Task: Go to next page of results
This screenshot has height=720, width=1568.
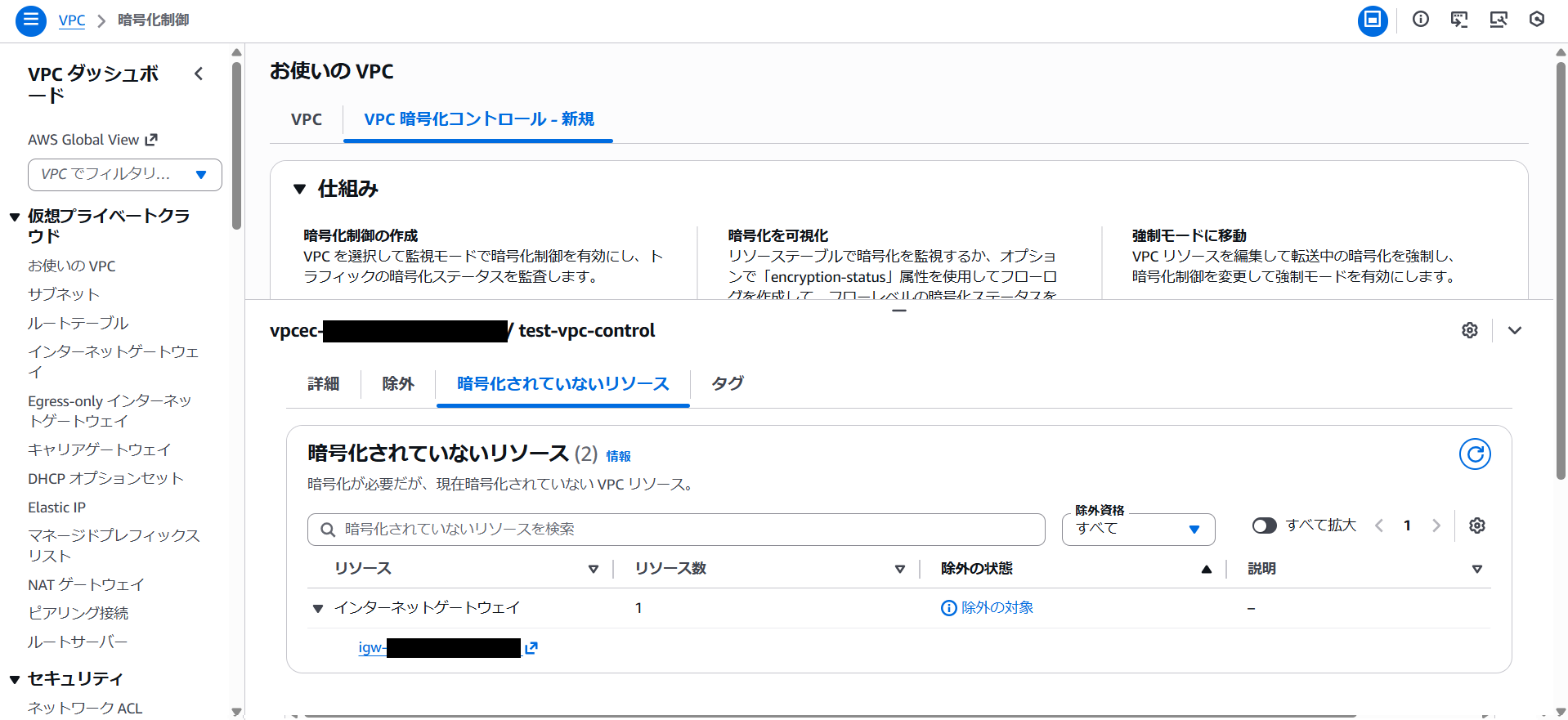Action: point(1436,525)
